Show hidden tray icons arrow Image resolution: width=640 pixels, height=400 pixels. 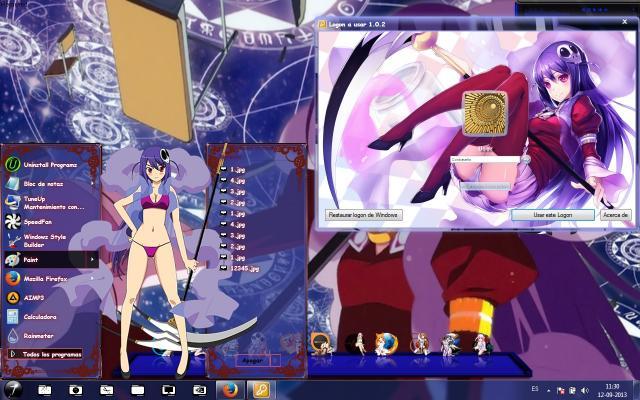point(548,390)
